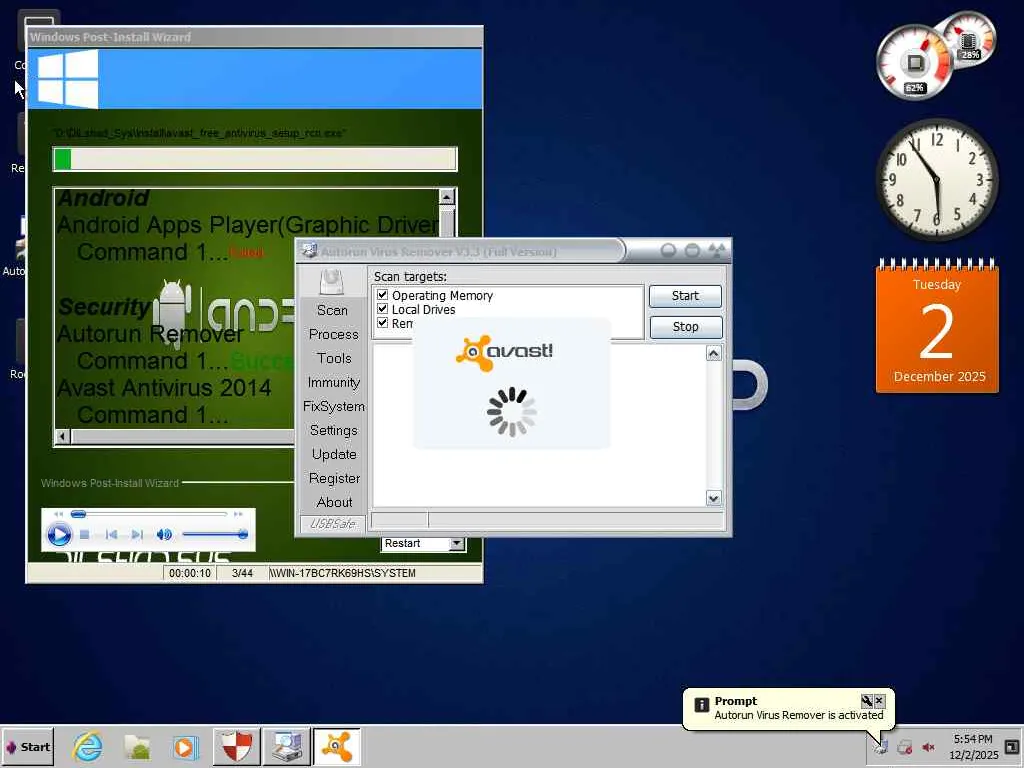This screenshot has height=768, width=1024.
Task: Click the calendar gadget showing Tuesday 2
Action: click(x=936, y=327)
